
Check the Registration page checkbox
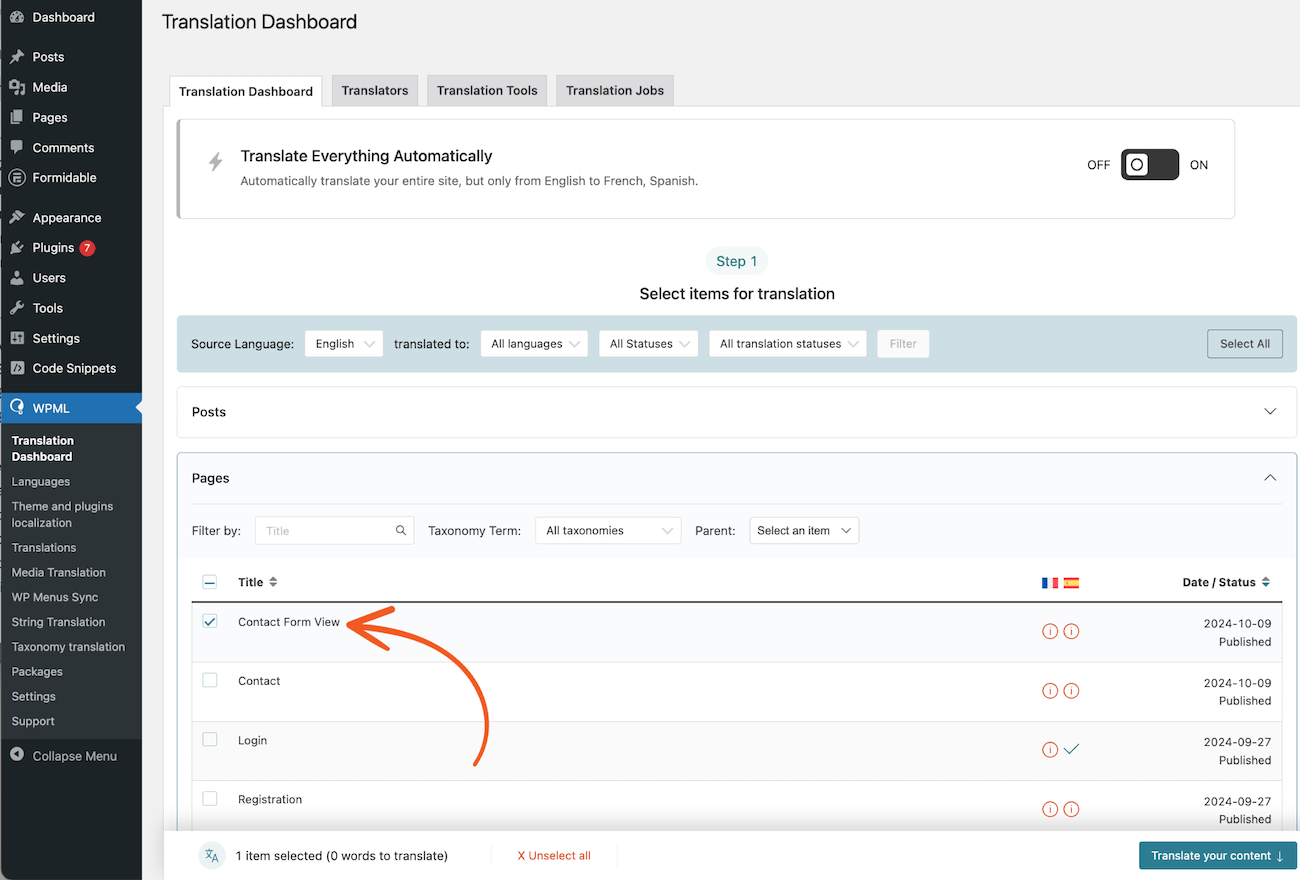coord(210,799)
